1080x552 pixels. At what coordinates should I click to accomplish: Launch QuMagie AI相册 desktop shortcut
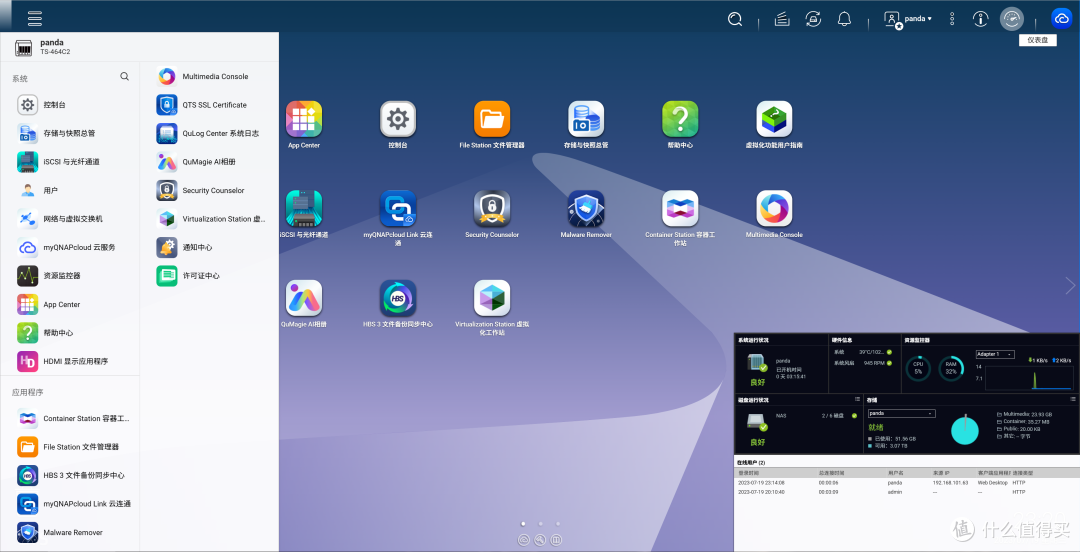[304, 298]
